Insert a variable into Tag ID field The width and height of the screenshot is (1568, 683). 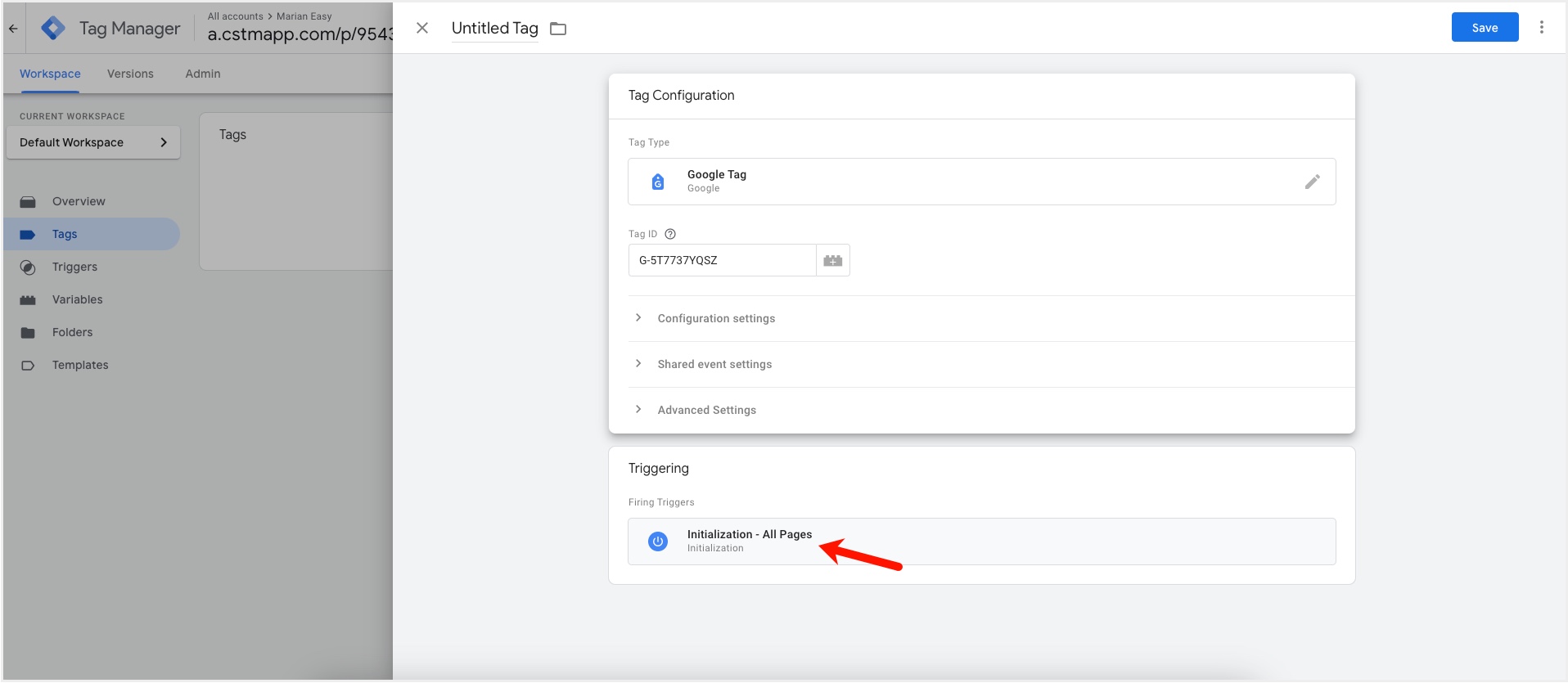833,260
